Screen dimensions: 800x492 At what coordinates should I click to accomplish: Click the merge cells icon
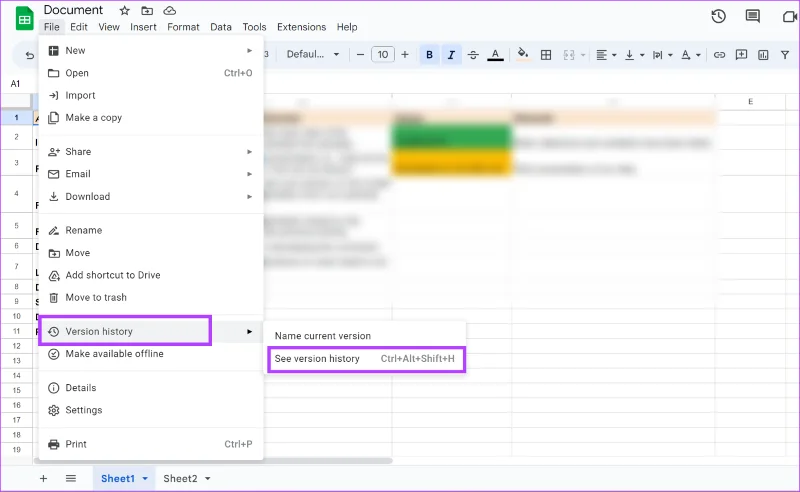point(569,55)
